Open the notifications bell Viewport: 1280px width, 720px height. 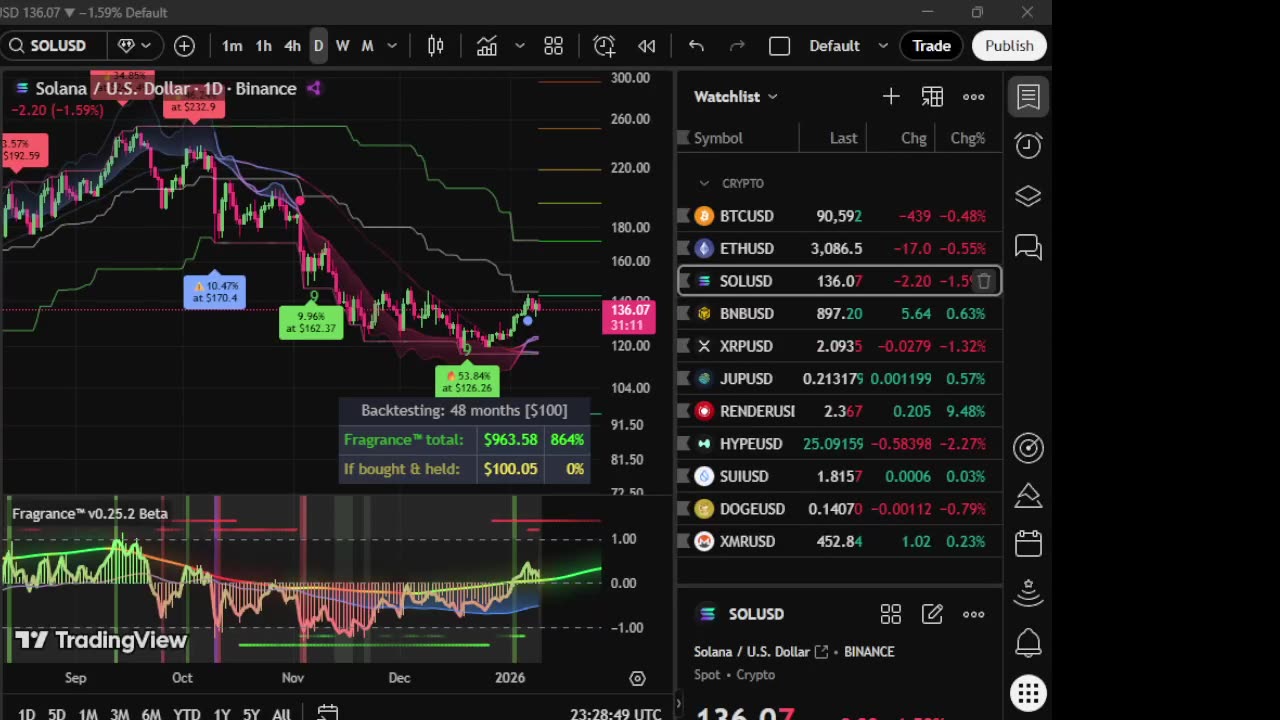pyautogui.click(x=1028, y=643)
